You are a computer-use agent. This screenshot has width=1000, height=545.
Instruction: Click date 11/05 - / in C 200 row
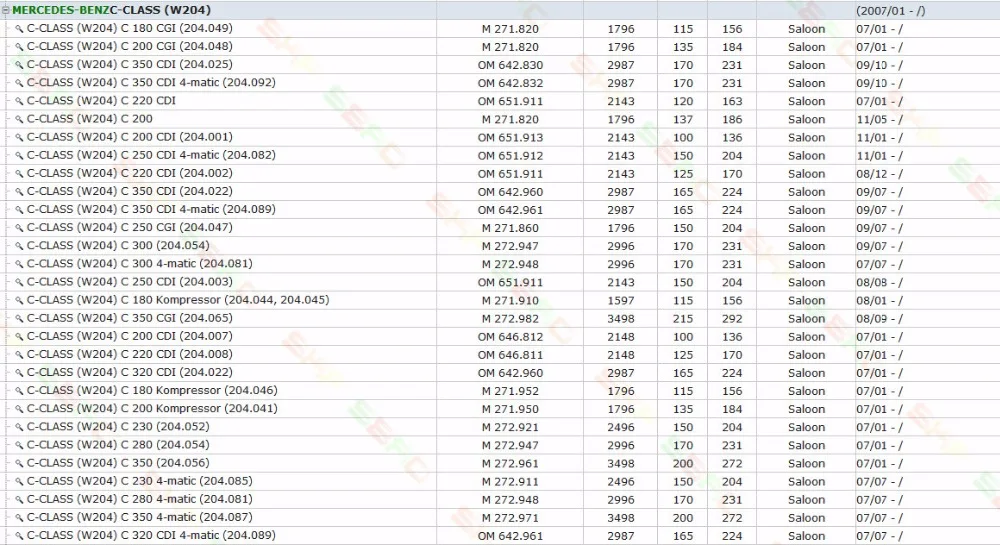point(879,119)
